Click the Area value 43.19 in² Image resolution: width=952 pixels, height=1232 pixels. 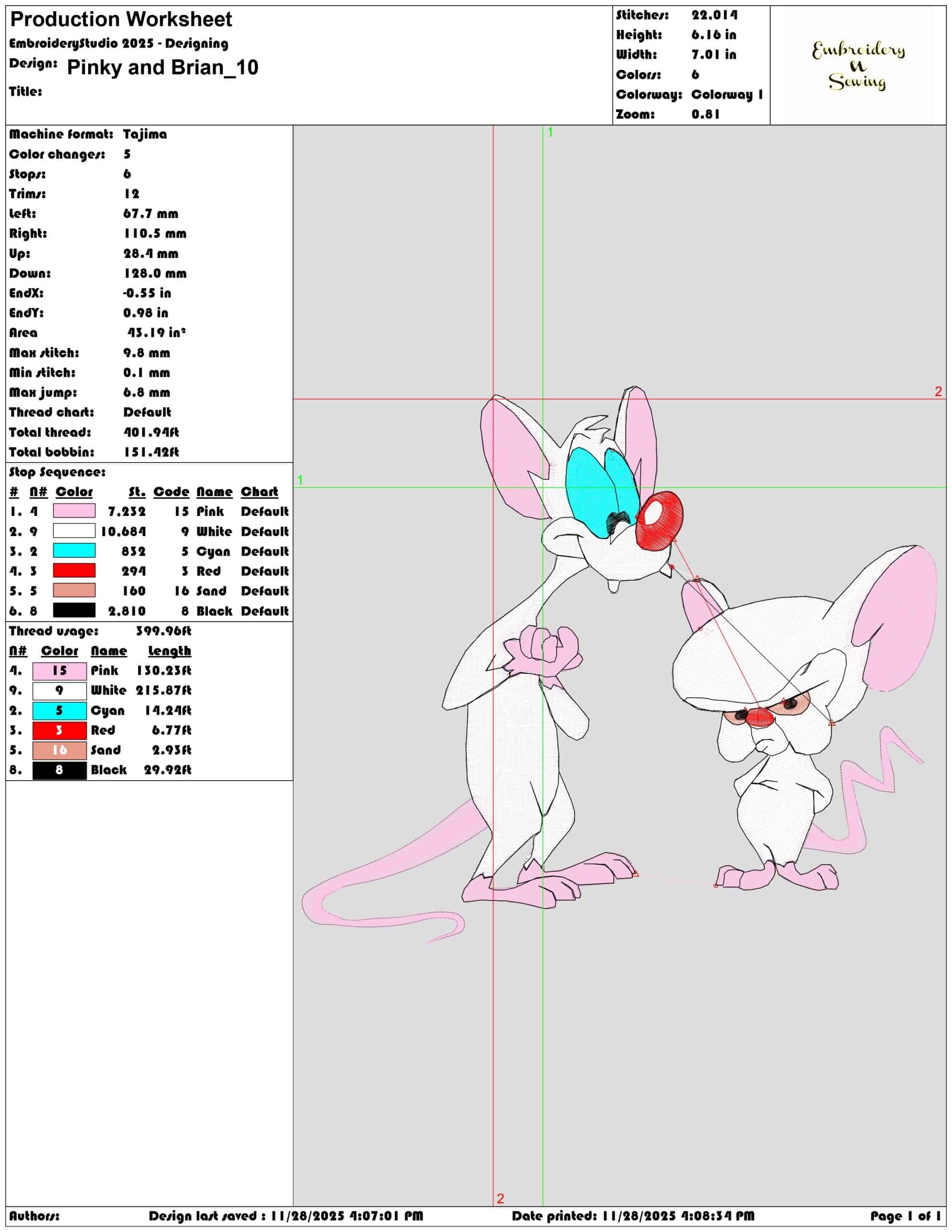click(x=156, y=333)
